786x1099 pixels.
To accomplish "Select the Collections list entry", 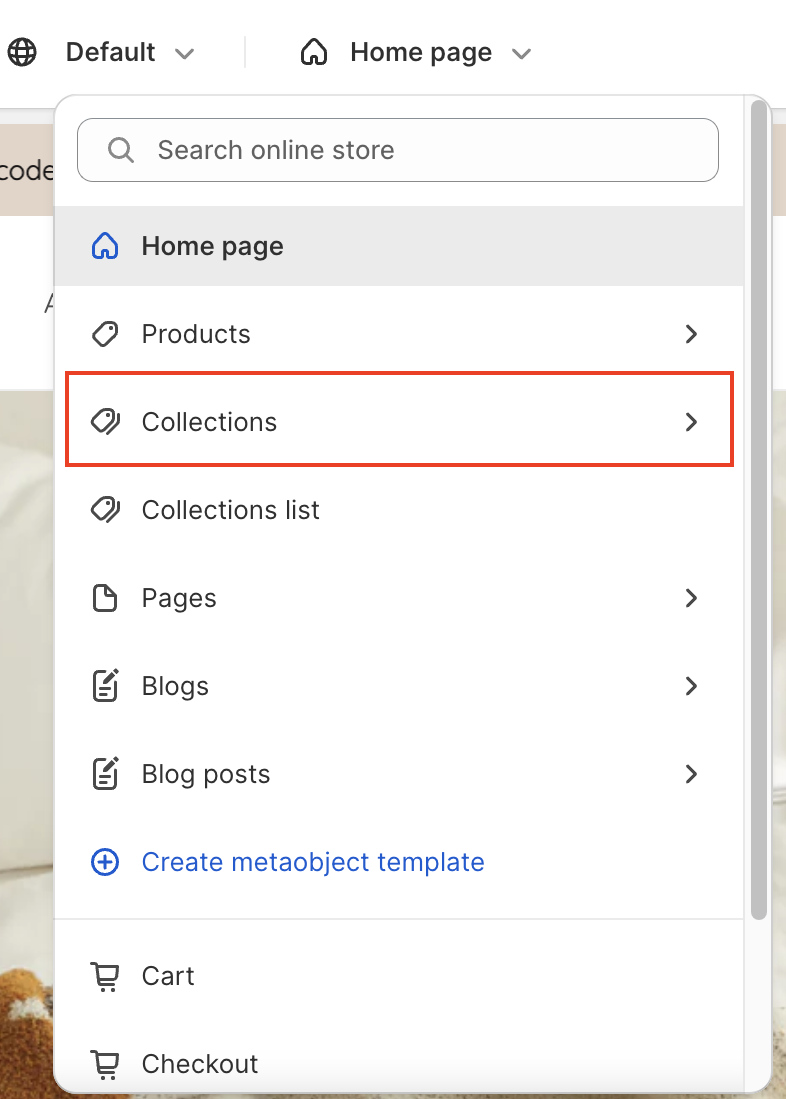I will click(398, 510).
